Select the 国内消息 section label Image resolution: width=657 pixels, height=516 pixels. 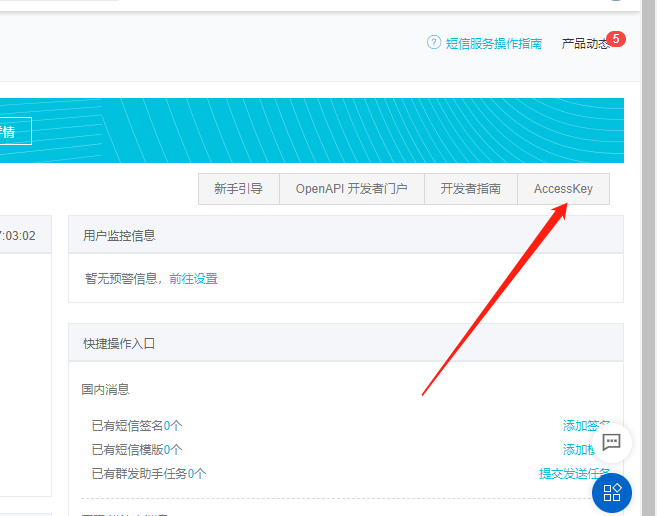[105, 389]
